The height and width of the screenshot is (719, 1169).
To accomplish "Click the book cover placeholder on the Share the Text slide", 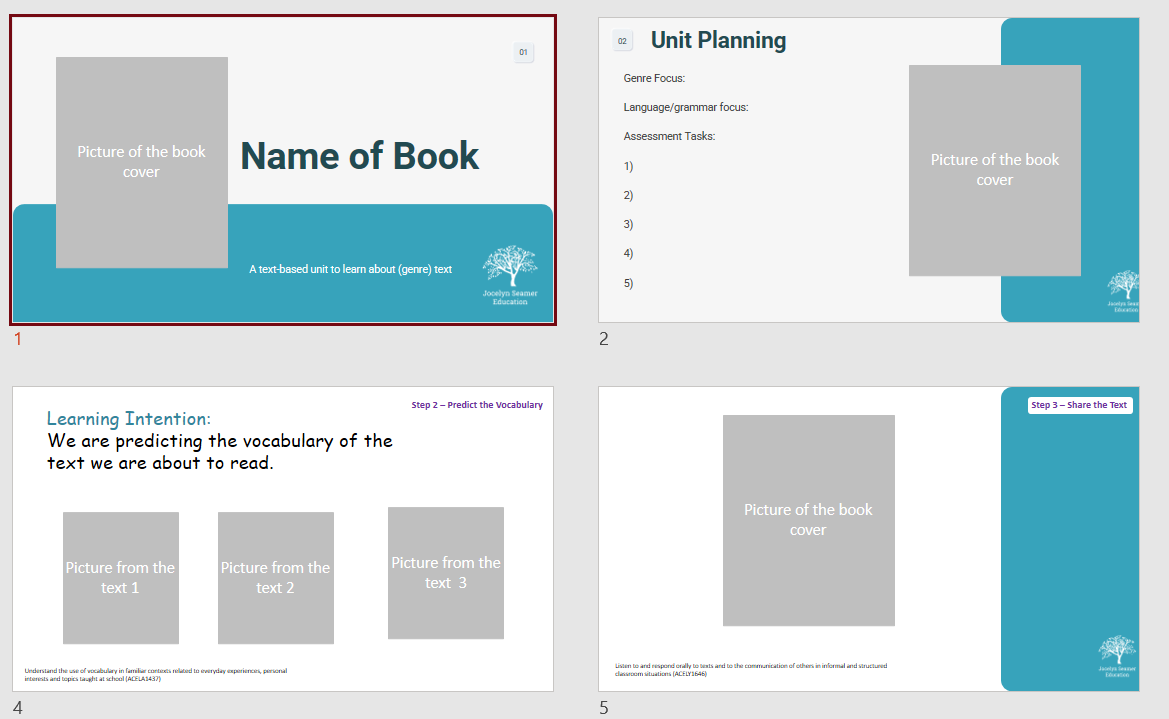I will [809, 521].
